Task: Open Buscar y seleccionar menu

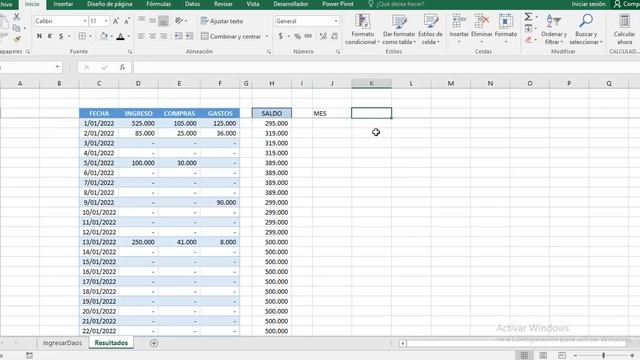Action: 586,29
